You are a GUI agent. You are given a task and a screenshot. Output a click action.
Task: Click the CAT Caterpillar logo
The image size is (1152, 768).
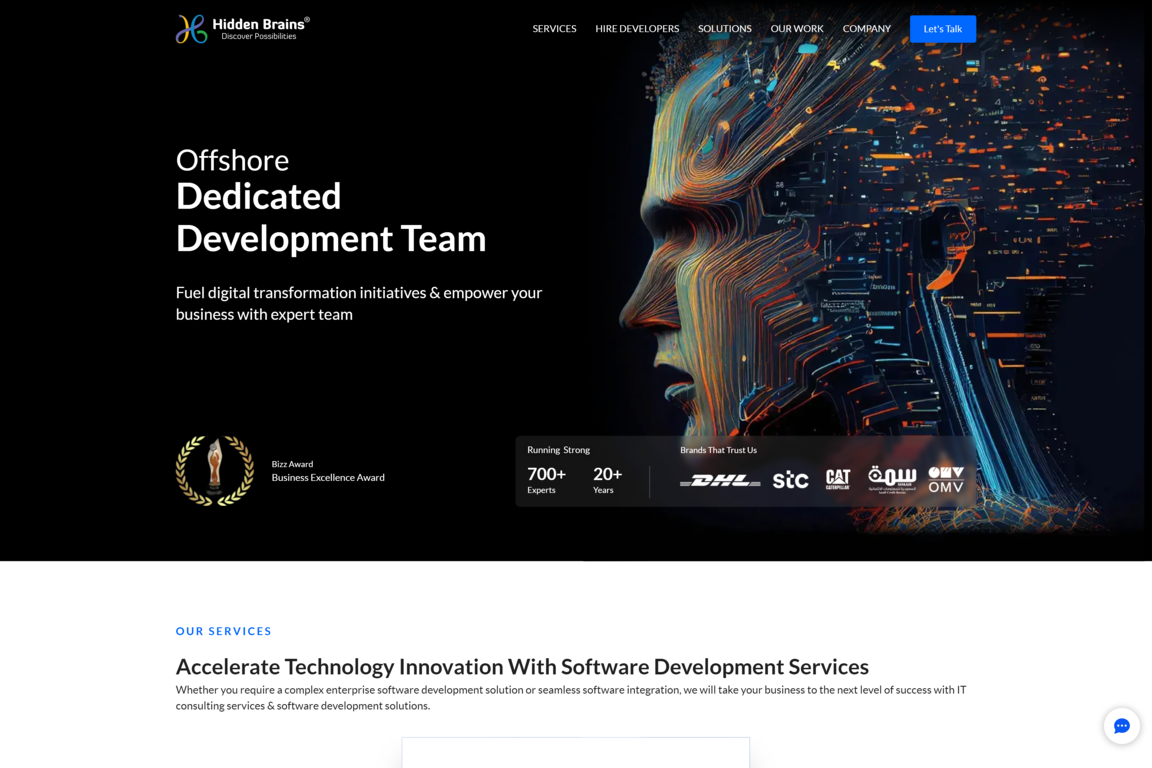click(x=838, y=479)
